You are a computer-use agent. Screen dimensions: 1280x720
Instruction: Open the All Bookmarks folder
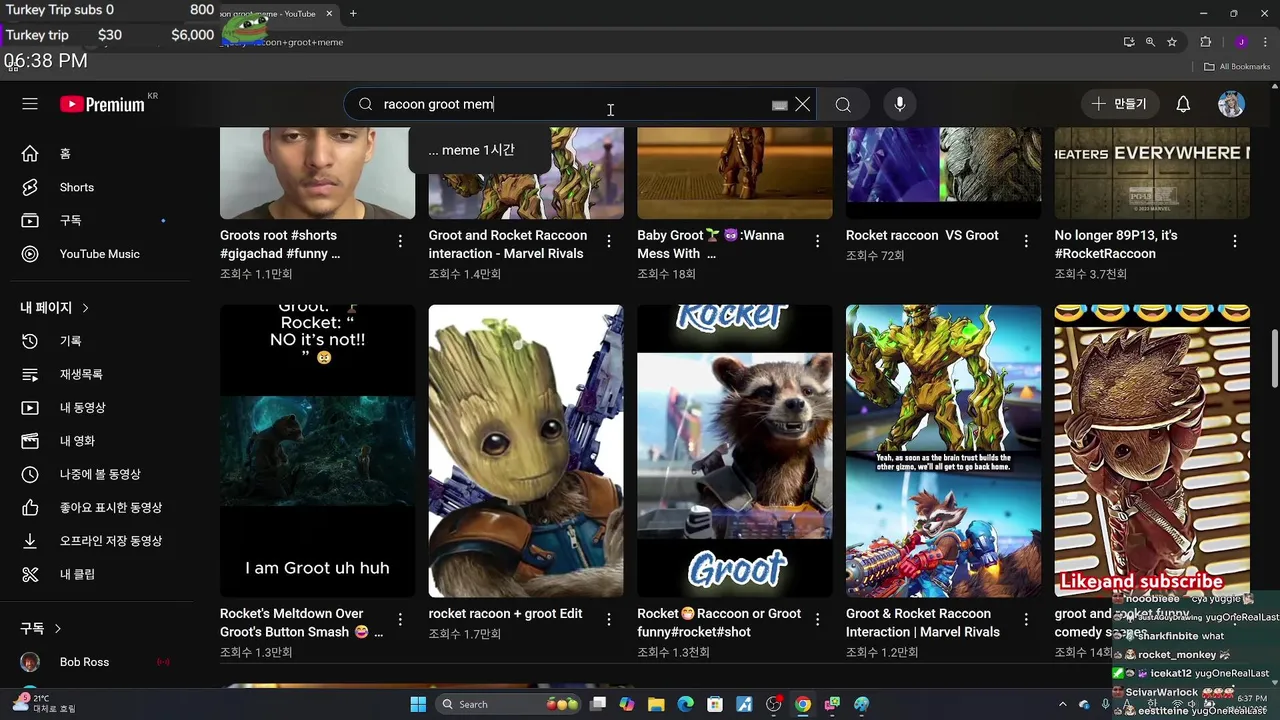(1237, 66)
